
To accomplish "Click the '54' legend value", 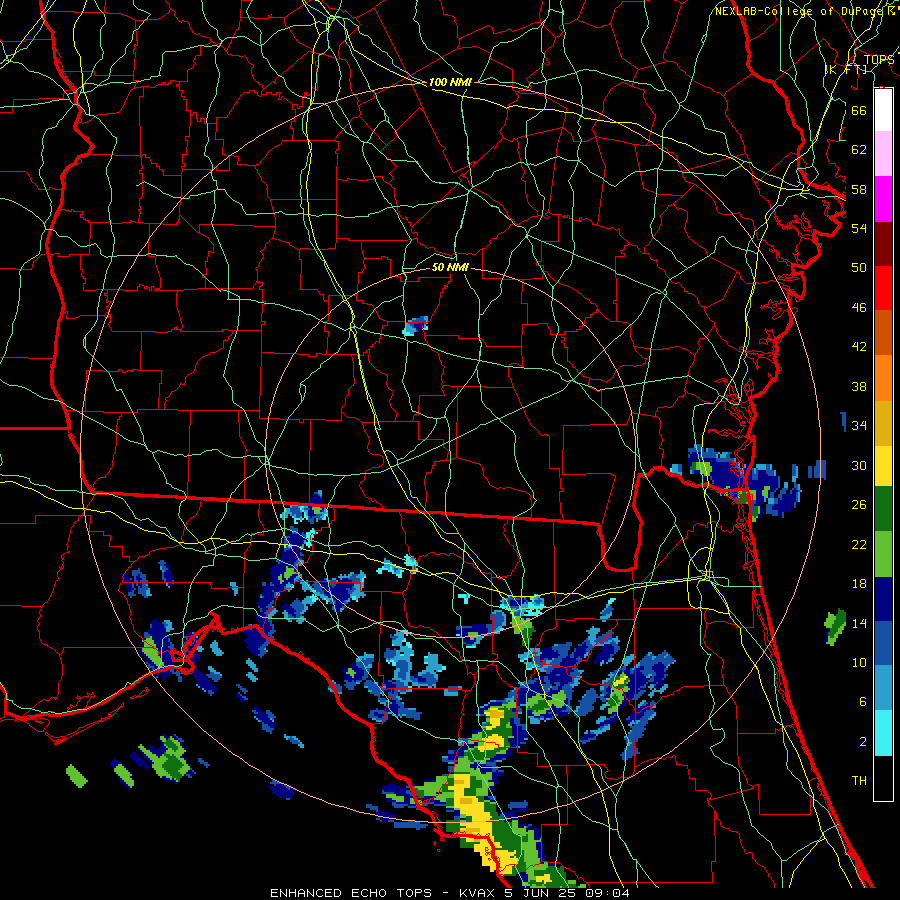I will (x=859, y=228).
